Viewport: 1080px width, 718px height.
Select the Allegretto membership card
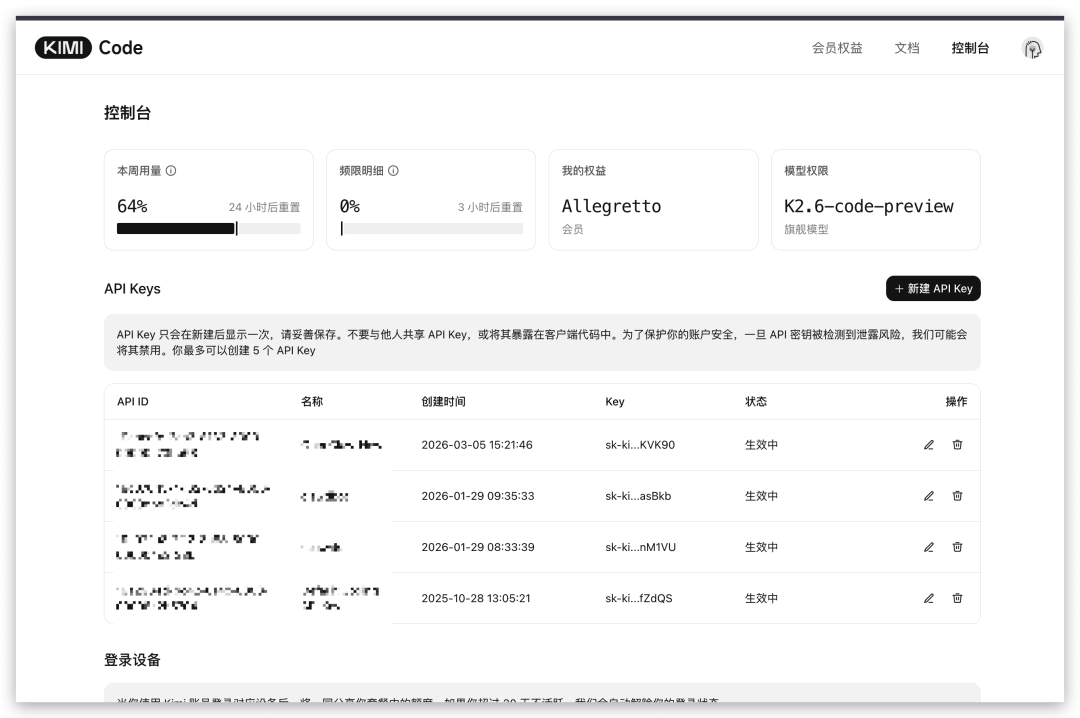(x=653, y=200)
